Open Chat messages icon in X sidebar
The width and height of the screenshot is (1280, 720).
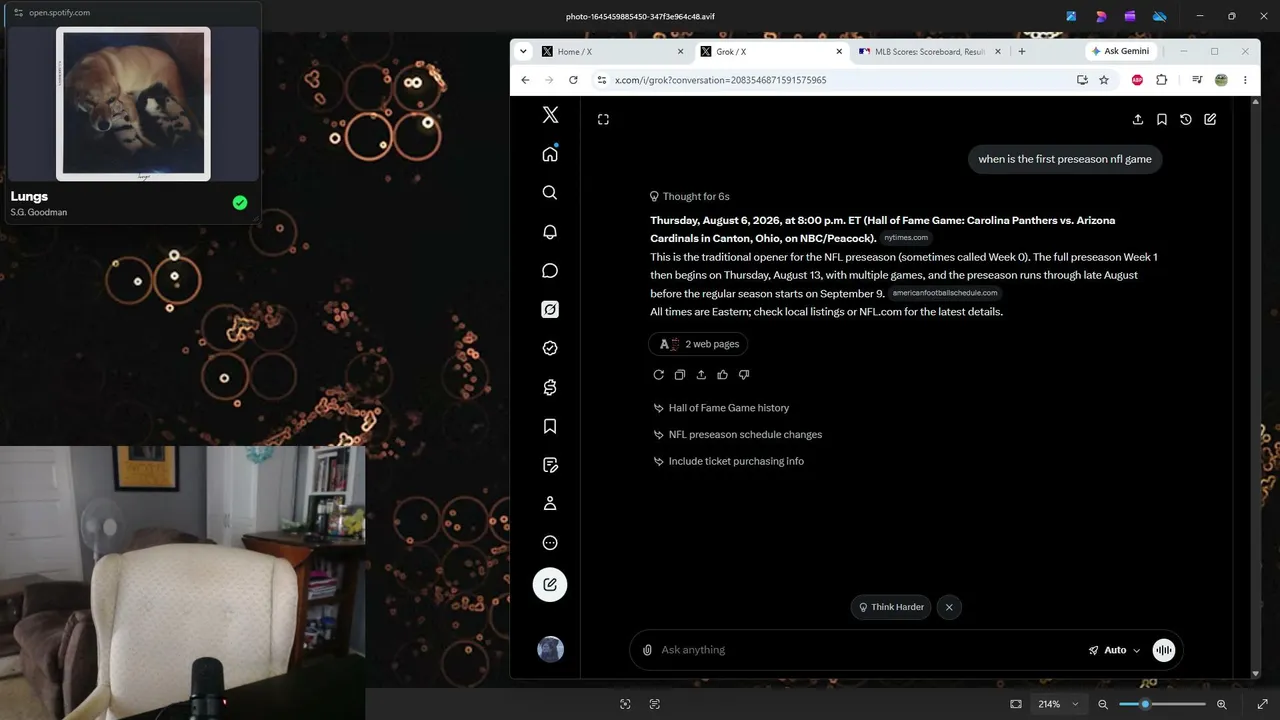point(550,271)
